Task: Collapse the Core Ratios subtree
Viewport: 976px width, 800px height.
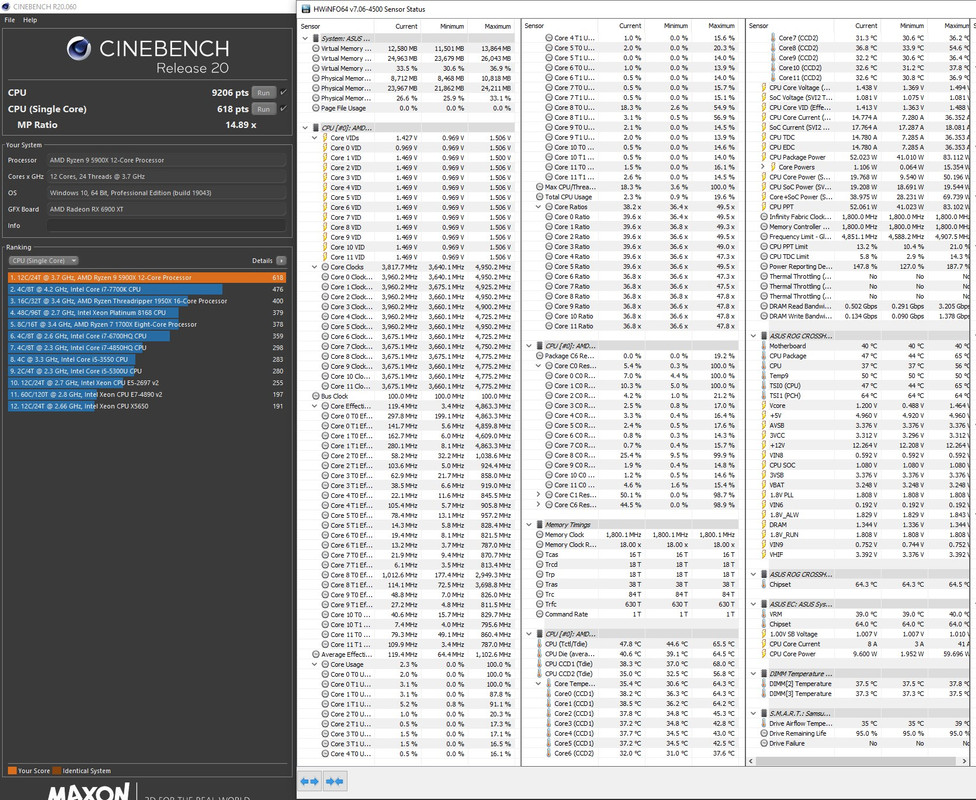Action: 539,207
